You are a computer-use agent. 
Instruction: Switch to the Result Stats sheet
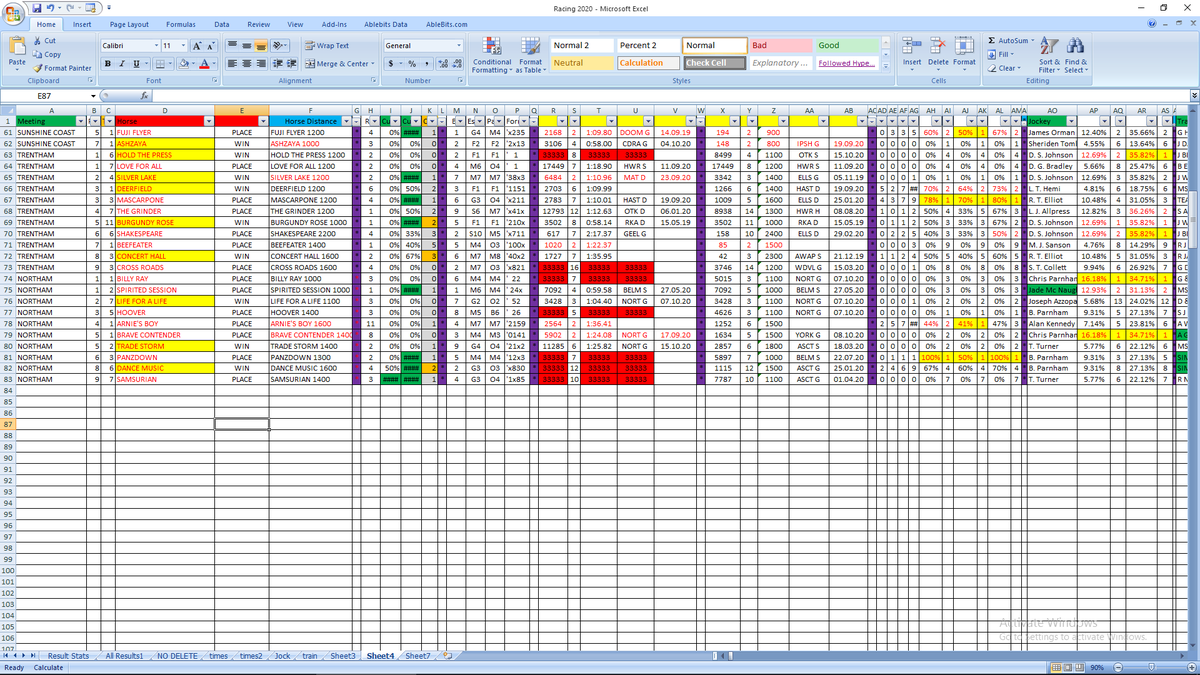(69, 656)
